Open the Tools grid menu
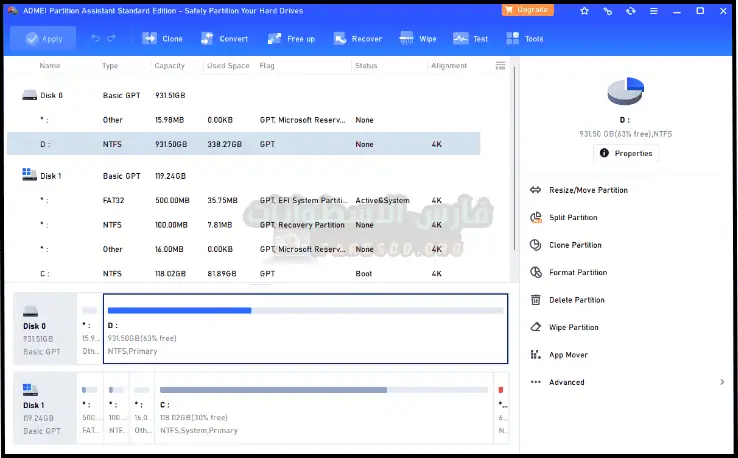Screen dimensions: 738x458 coord(524,39)
